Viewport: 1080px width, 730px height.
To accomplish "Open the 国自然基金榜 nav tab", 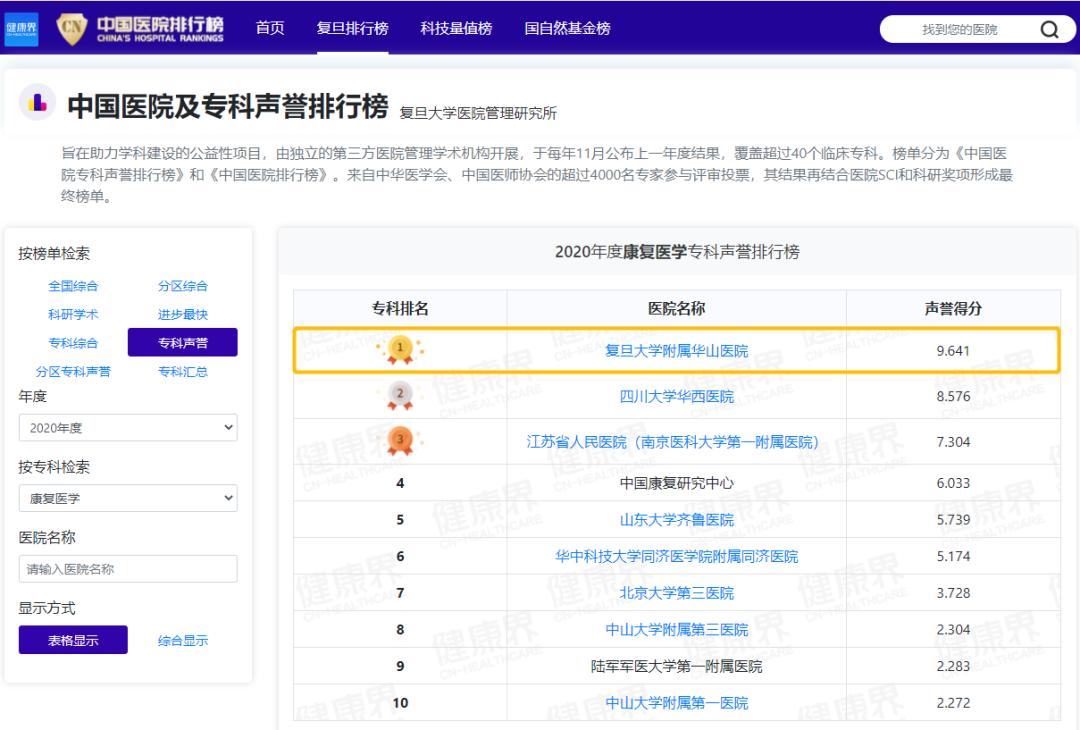I will [567, 28].
